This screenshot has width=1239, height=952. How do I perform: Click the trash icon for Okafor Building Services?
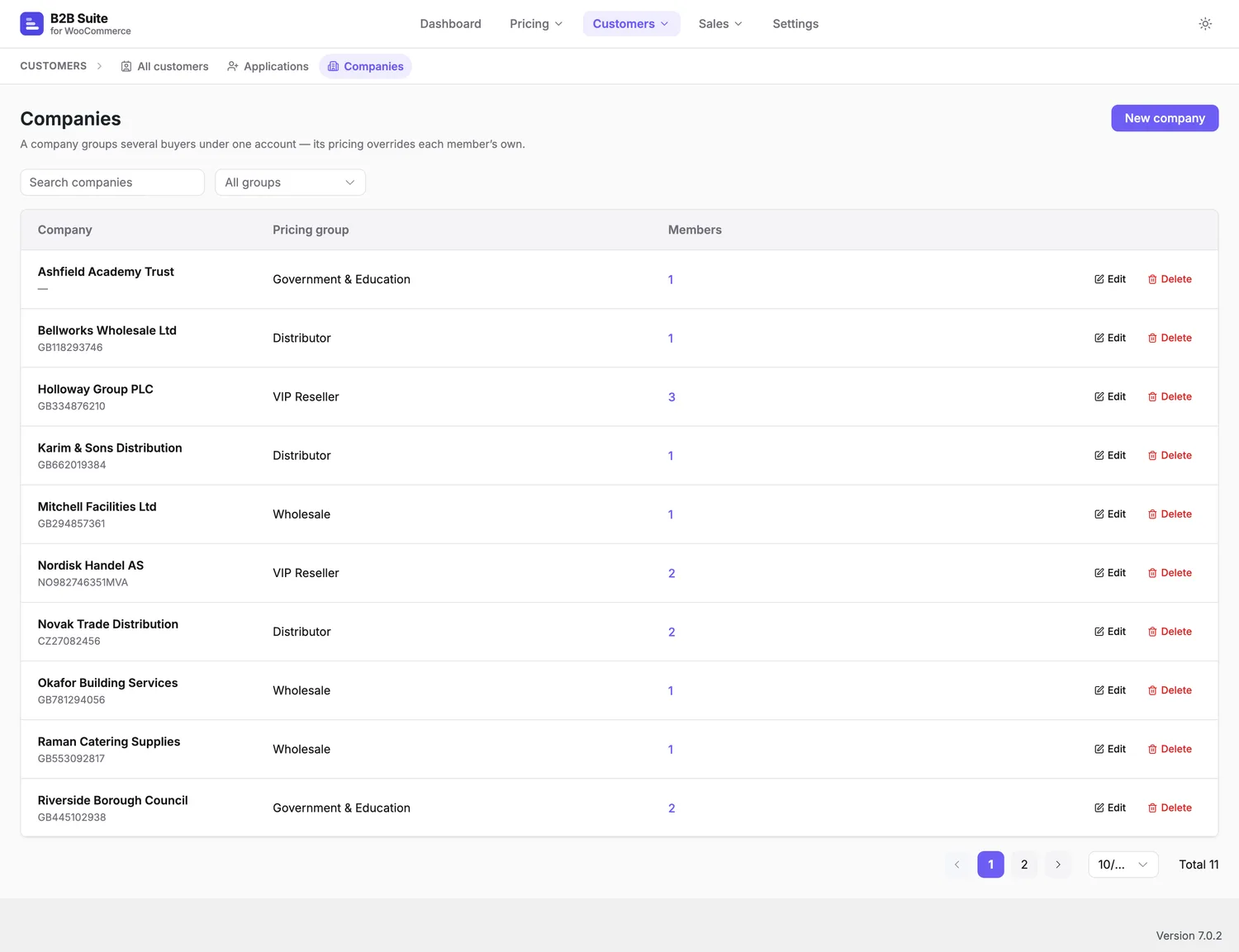(x=1152, y=690)
